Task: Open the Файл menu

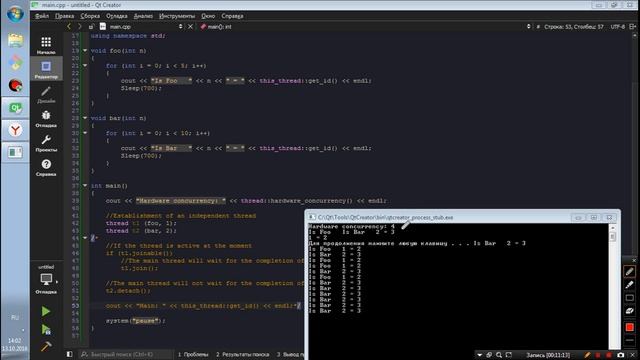Action: (42, 16)
